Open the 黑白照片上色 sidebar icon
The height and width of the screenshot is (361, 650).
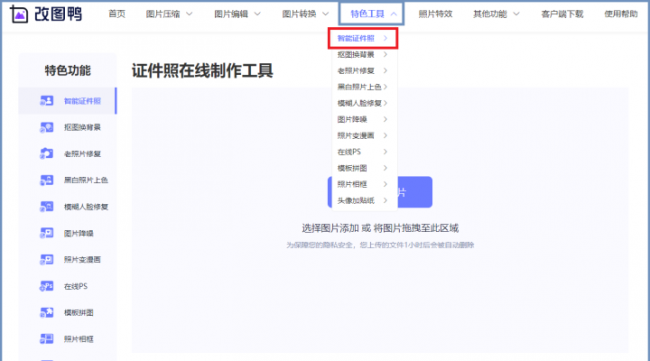[x=46, y=180]
